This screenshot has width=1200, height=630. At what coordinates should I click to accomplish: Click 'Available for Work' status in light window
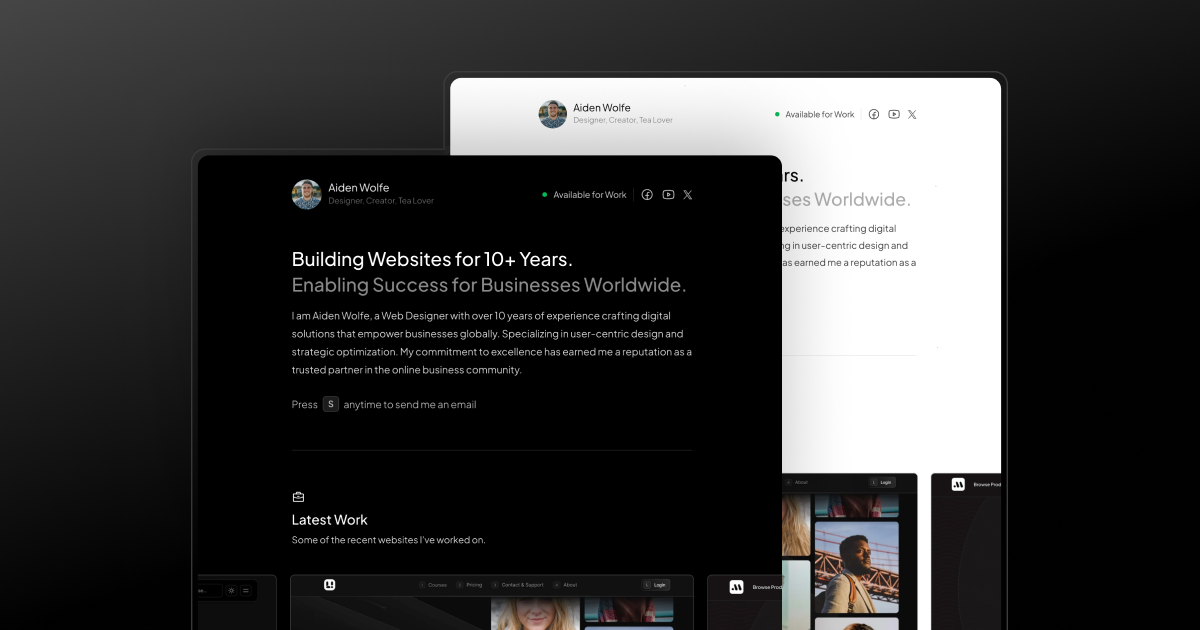(815, 114)
